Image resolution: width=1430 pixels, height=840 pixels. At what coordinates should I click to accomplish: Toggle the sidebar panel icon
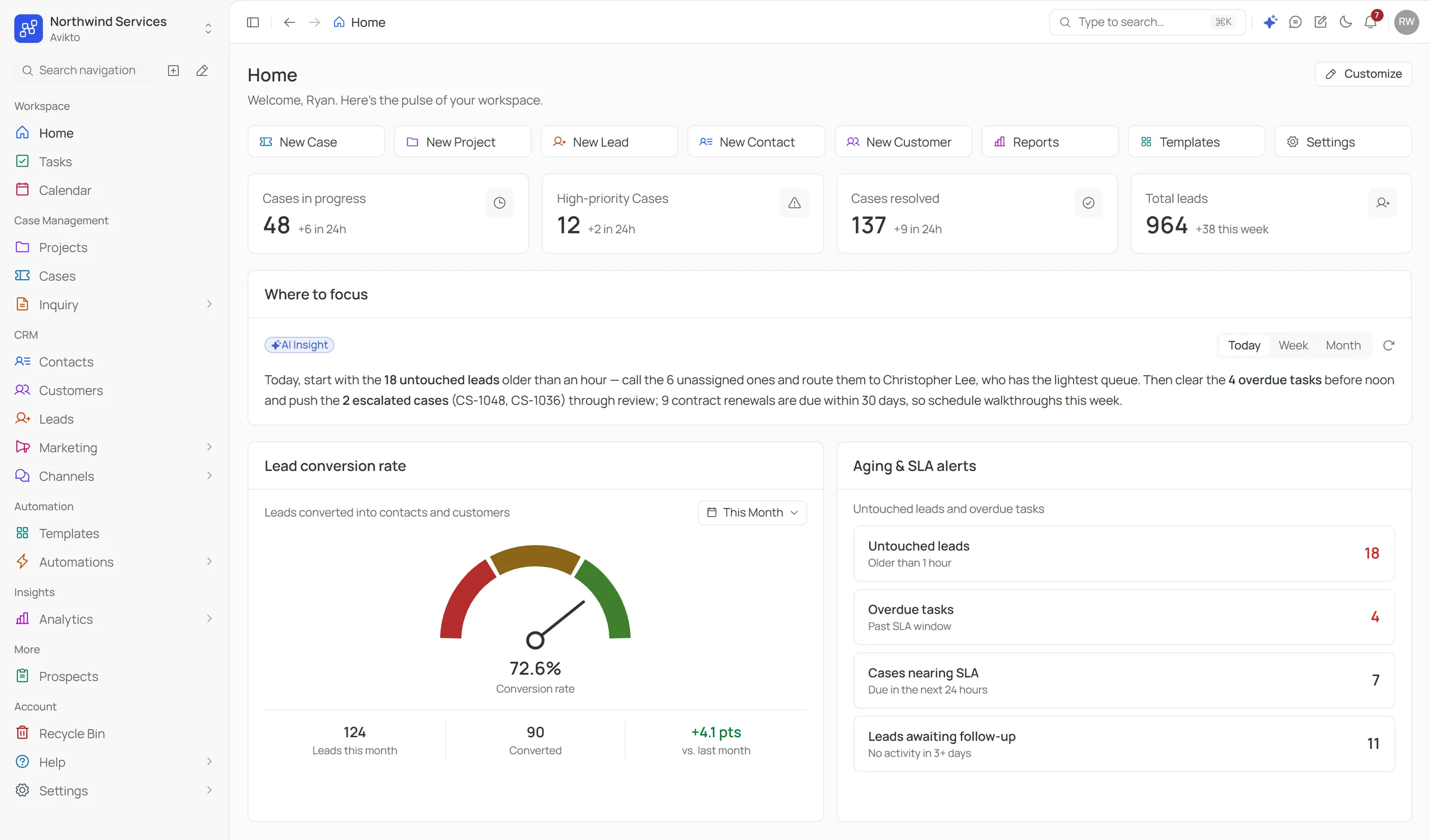click(x=253, y=22)
